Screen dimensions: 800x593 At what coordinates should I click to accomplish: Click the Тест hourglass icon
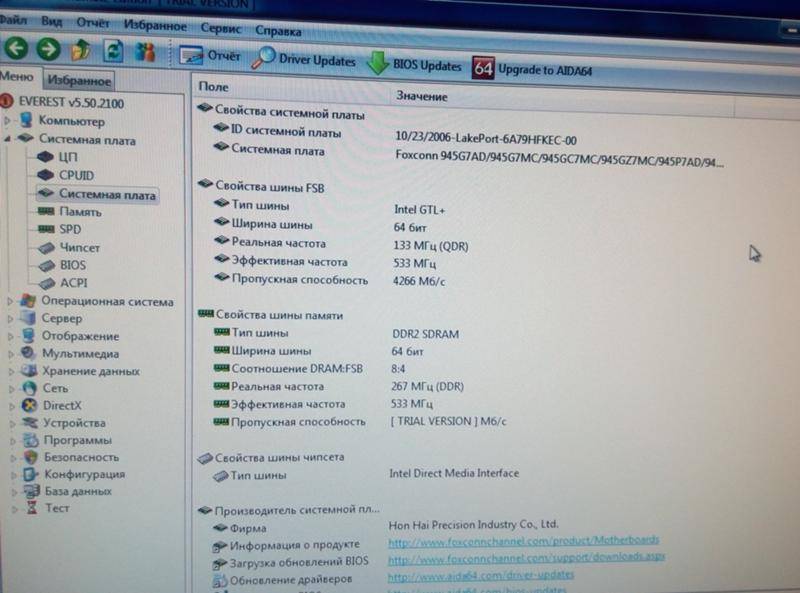32,508
